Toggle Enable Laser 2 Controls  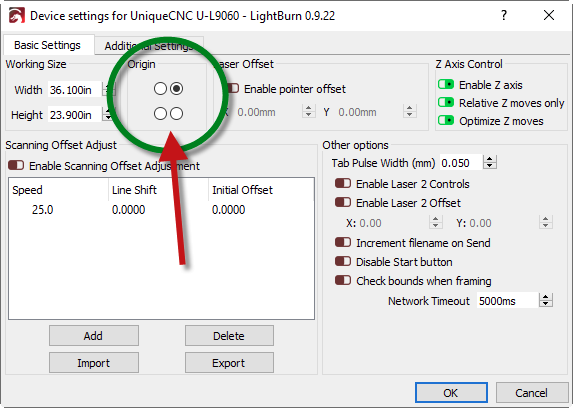pyautogui.click(x=343, y=183)
